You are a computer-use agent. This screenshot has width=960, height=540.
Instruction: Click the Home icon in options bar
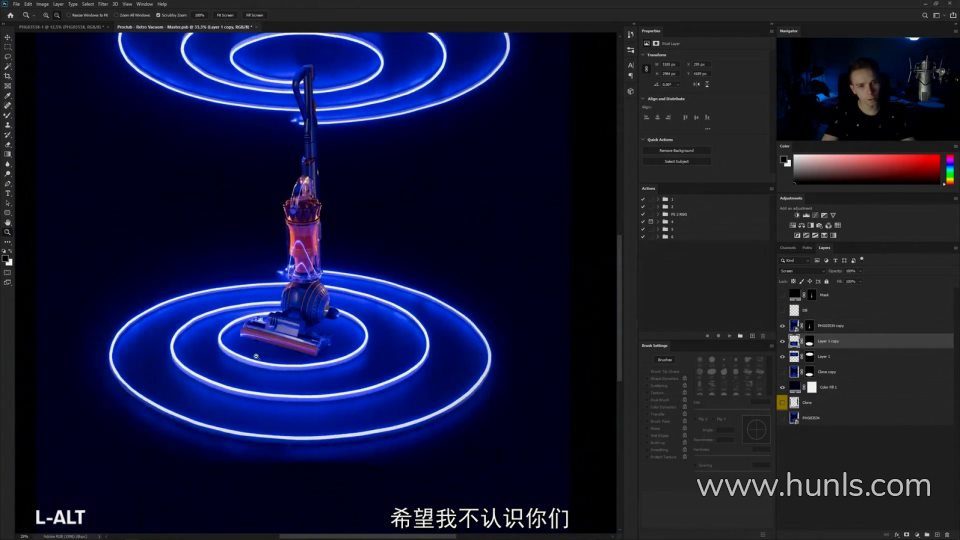(x=10, y=15)
